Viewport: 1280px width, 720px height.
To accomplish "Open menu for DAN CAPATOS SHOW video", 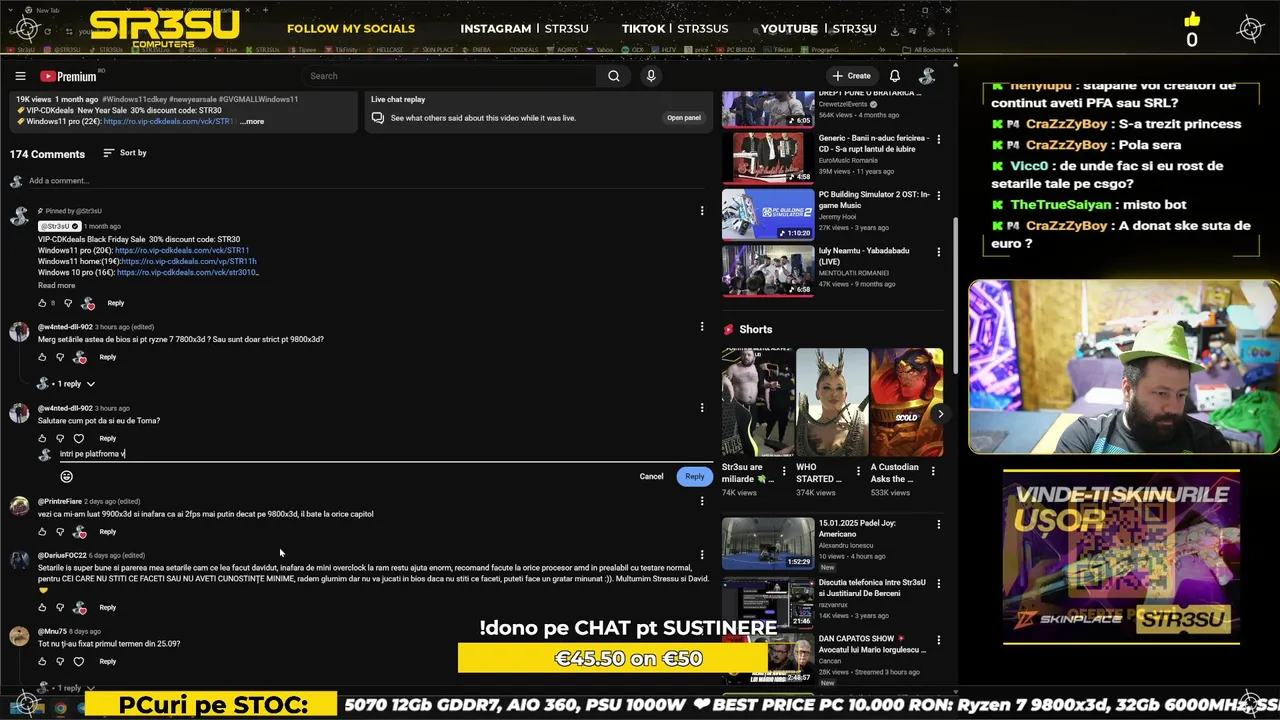I will tap(938, 638).
